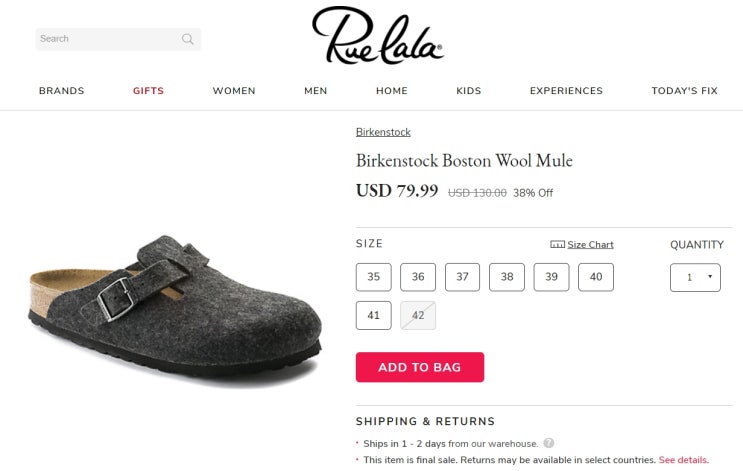Open the Size Chart link

[x=590, y=245]
